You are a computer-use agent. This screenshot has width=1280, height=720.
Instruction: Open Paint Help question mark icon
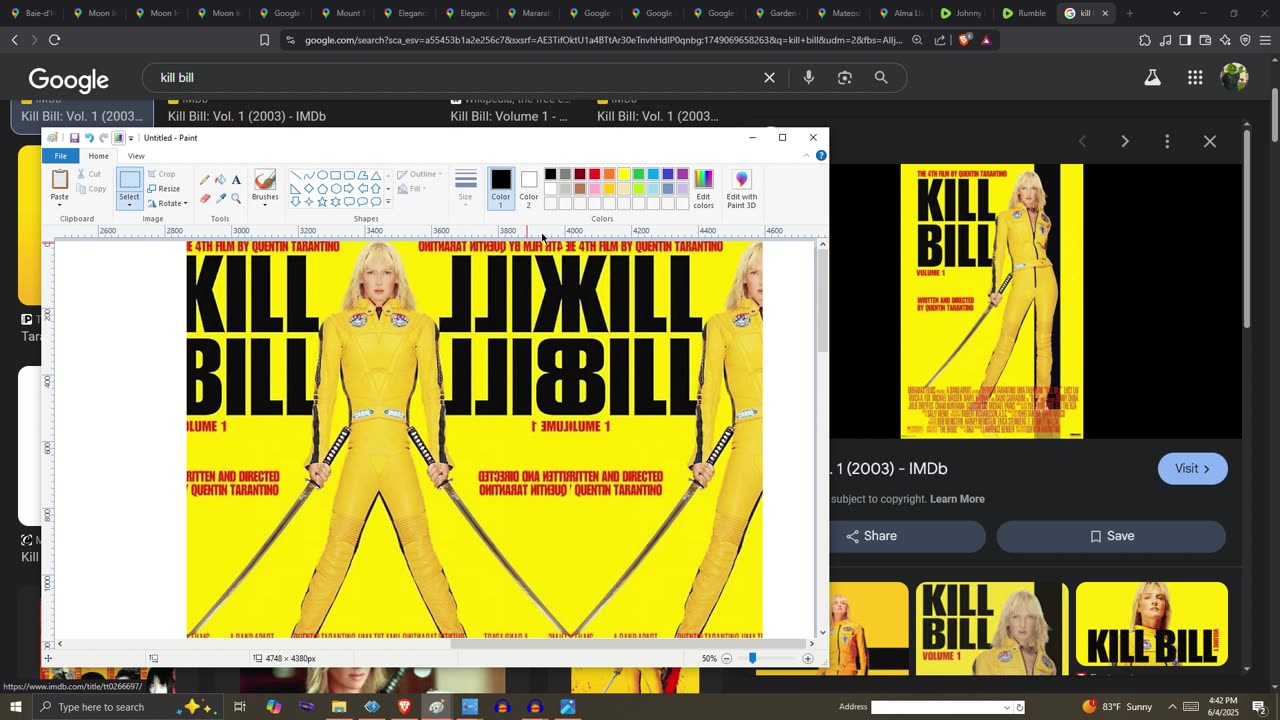click(821, 156)
